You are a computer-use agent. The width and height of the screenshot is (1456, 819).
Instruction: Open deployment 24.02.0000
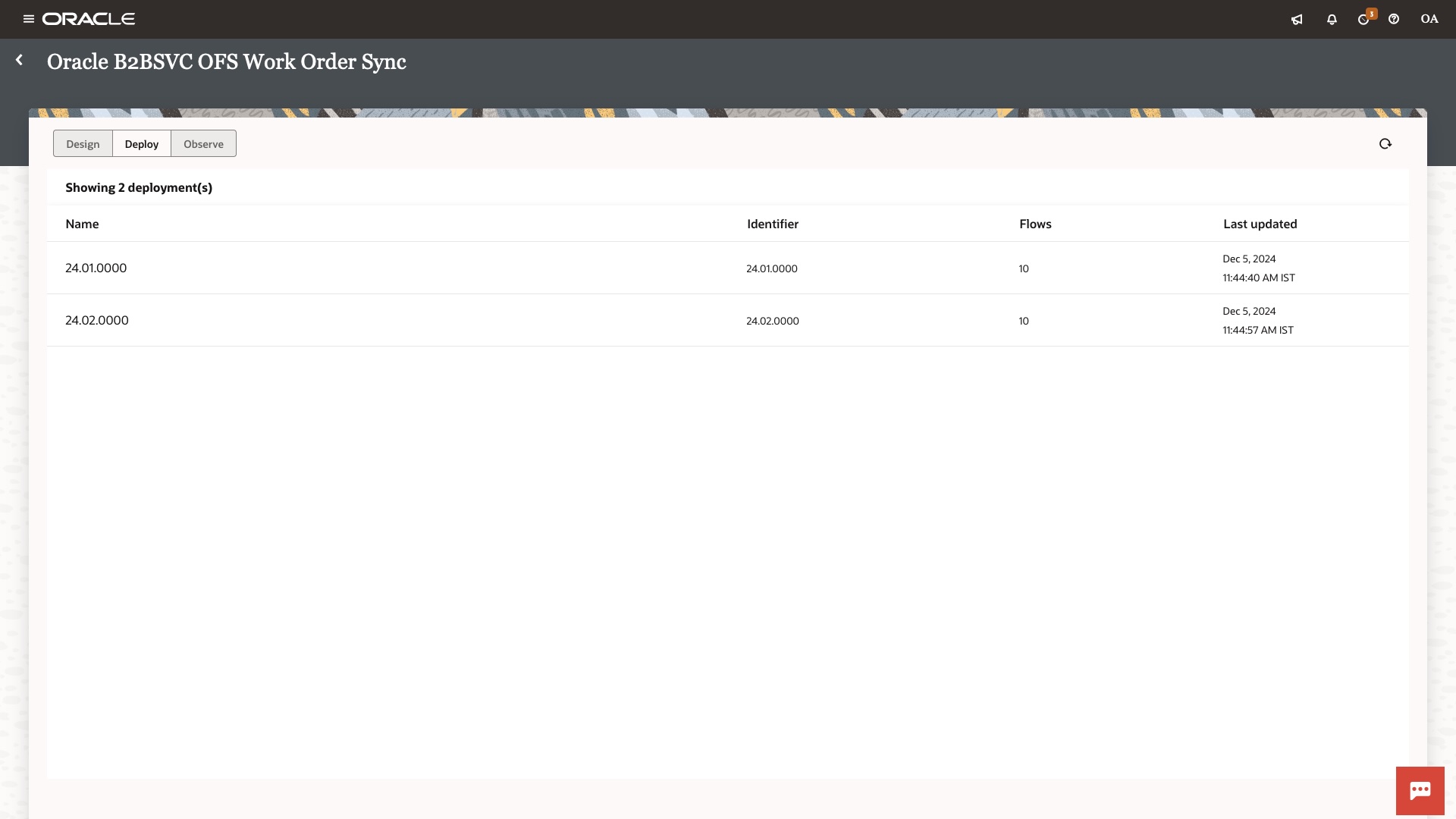[x=97, y=320]
